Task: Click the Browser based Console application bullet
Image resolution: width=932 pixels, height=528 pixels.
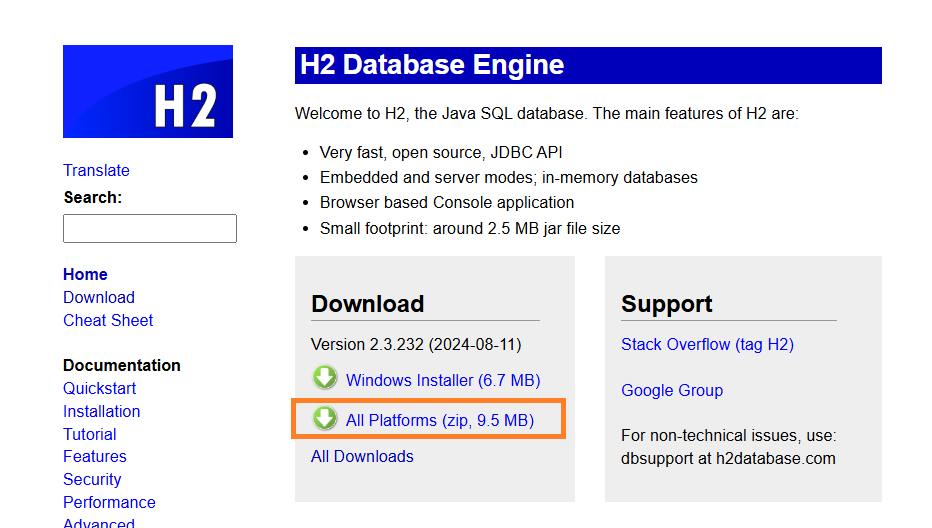Action: click(447, 203)
